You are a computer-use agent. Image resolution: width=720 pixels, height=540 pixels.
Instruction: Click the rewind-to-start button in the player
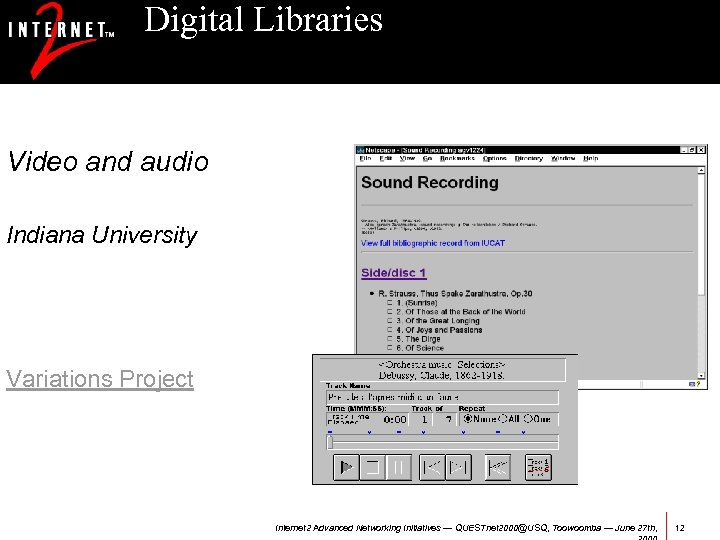click(498, 467)
